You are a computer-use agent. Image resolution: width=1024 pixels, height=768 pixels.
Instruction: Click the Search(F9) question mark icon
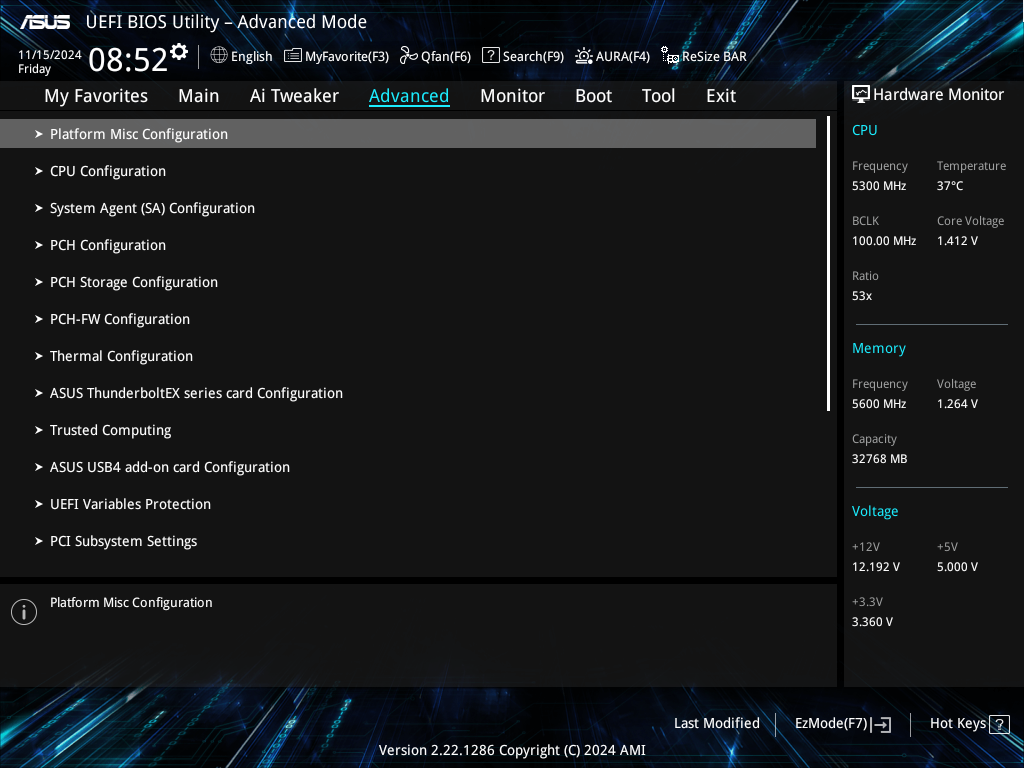point(490,56)
